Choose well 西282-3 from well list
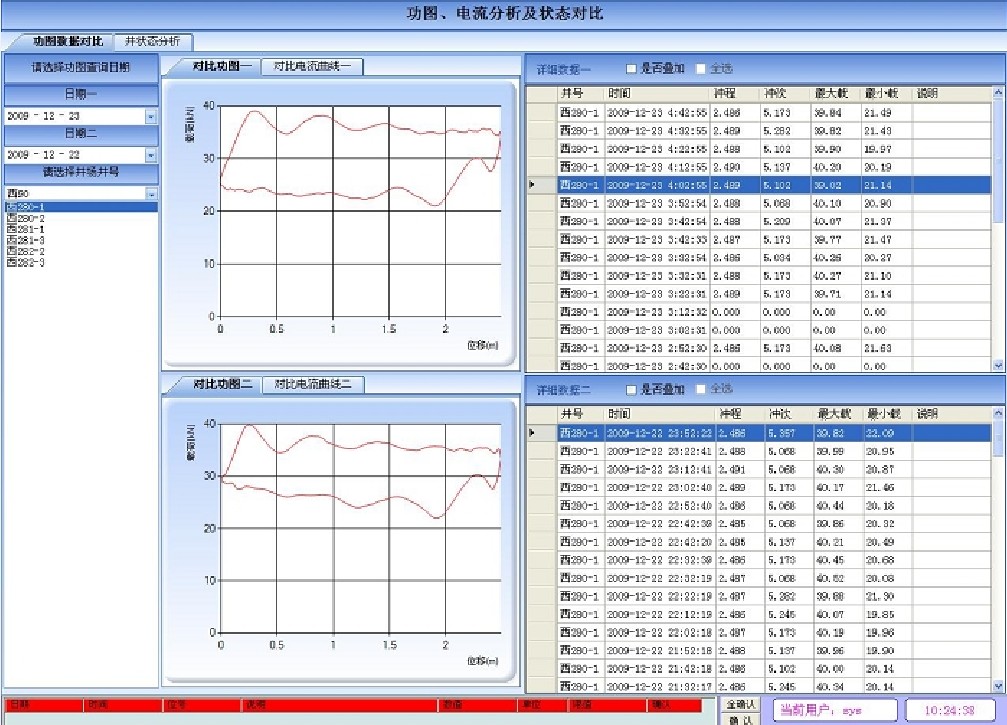The width and height of the screenshot is (1007, 725). pyautogui.click(x=26, y=263)
